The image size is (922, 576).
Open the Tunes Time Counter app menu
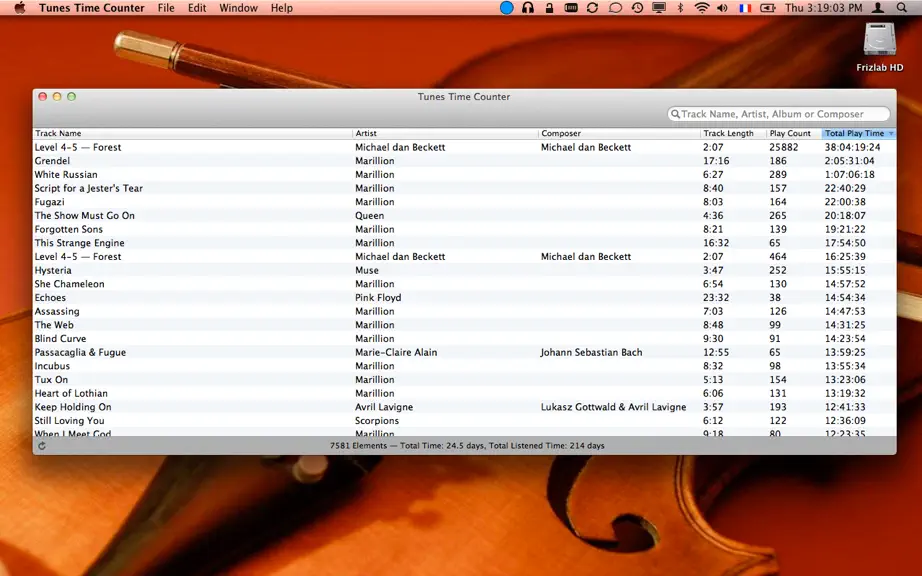[92, 8]
